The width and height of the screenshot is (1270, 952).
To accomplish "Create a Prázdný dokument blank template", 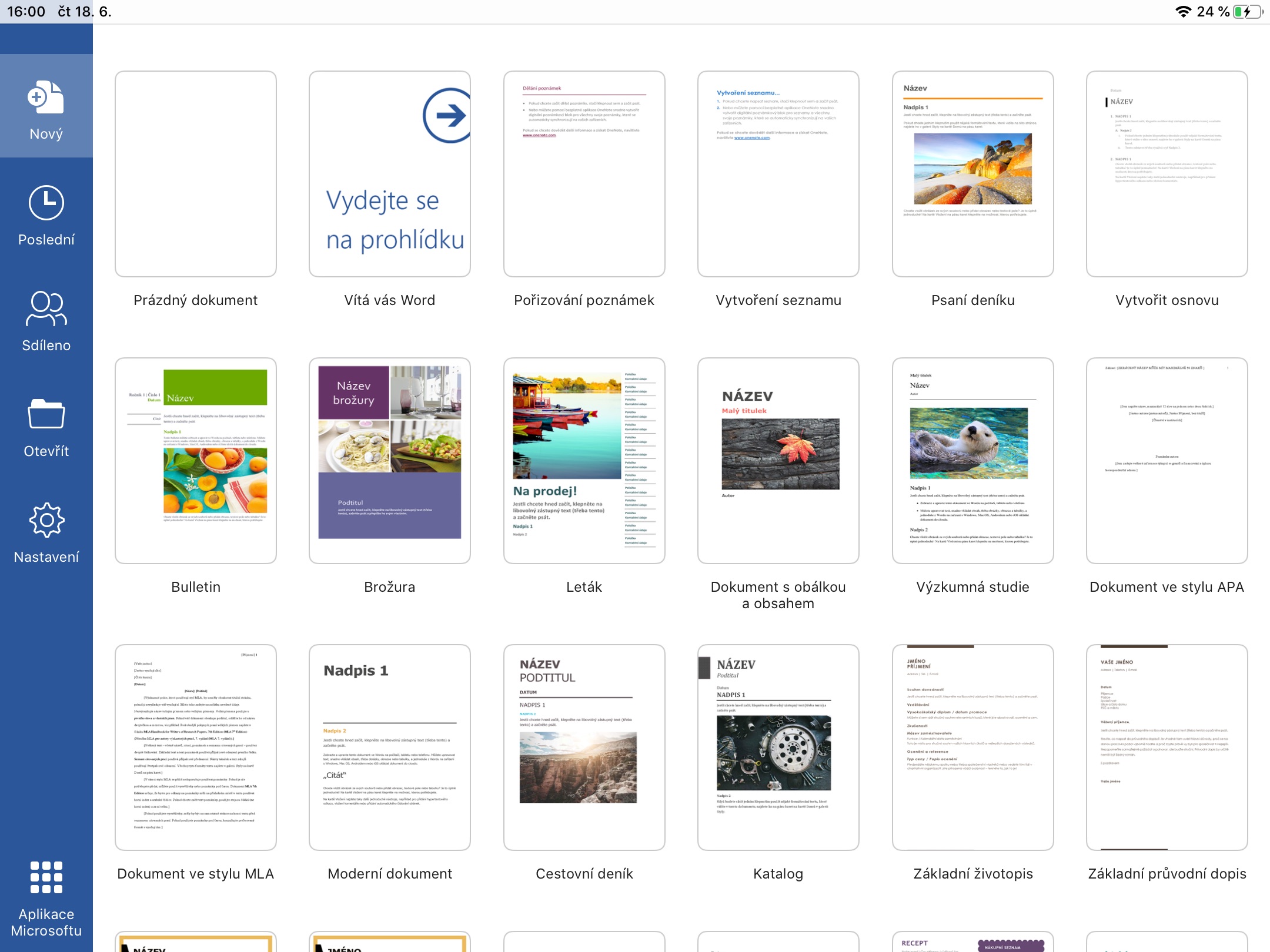I will point(196,174).
